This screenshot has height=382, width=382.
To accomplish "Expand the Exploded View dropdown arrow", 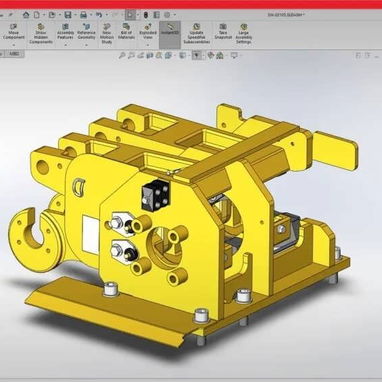I will [x=148, y=44].
